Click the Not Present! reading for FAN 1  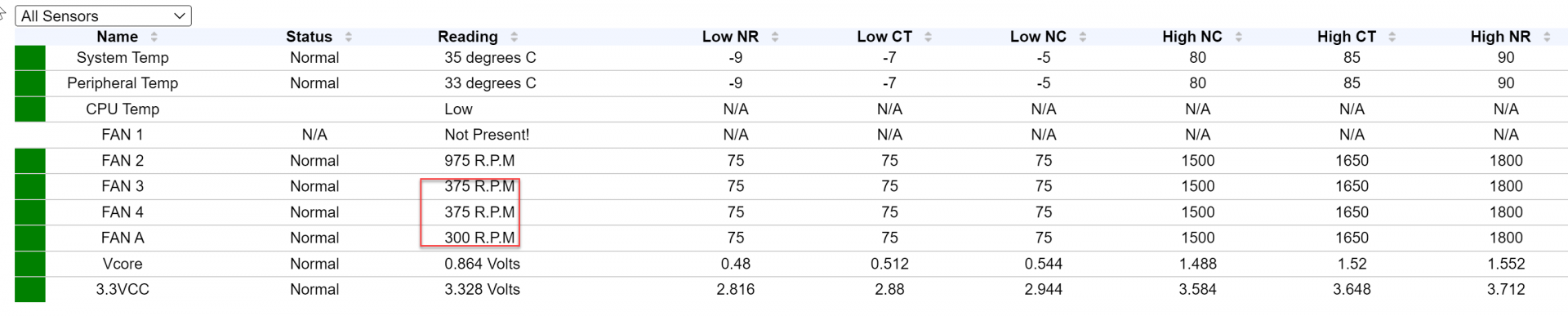click(487, 135)
